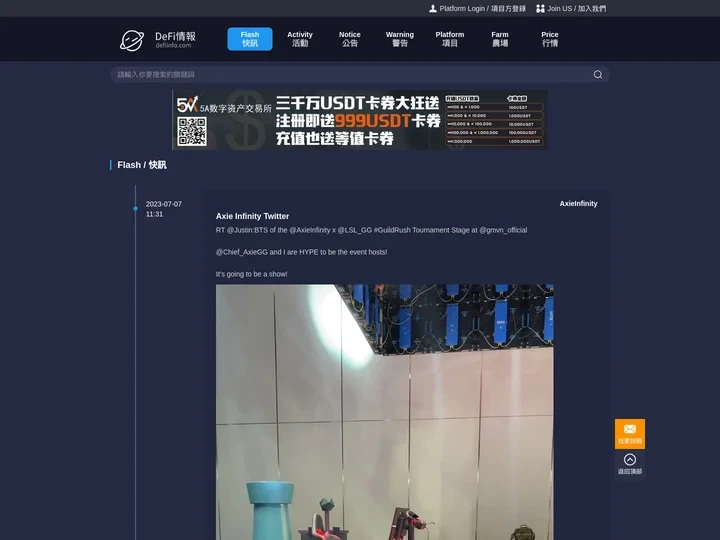720x540 pixels.
Task: Open the Price 行情 tab
Action: [550, 39]
